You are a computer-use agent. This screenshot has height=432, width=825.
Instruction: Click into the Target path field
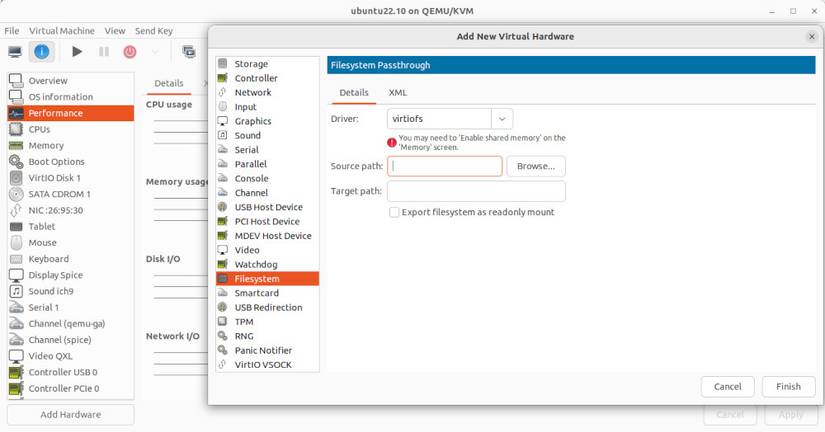pyautogui.click(x=476, y=191)
